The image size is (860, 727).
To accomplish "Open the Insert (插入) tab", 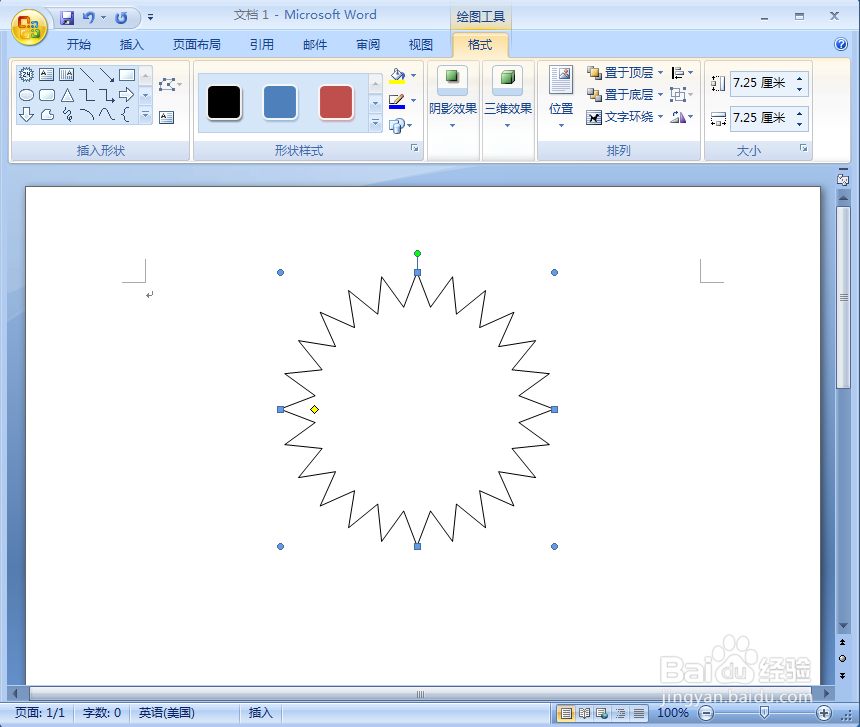I will (132, 44).
